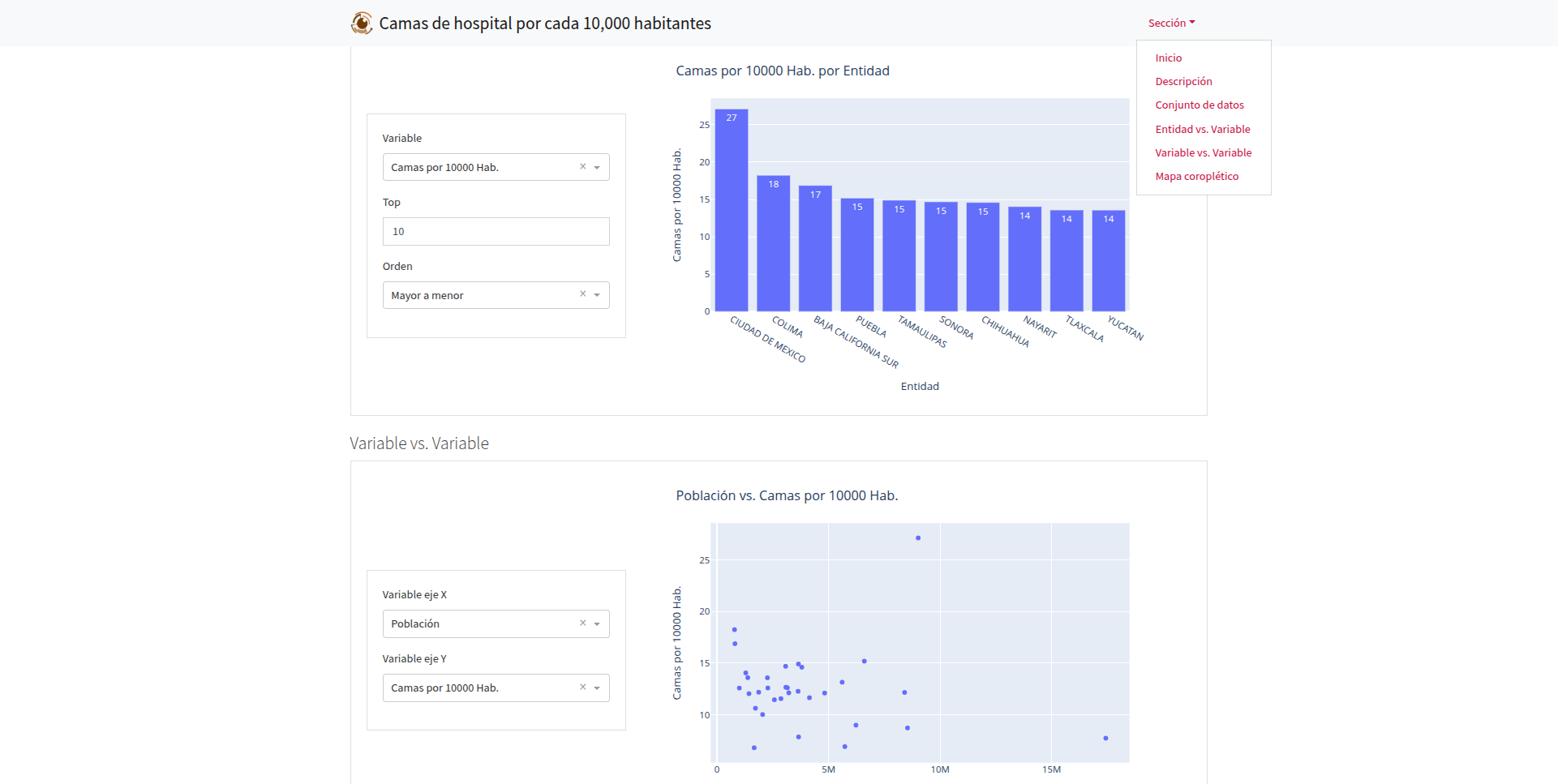Viewport: 1558px width, 784px height.
Task: Expand the Variable eje X dropdown
Action: [597, 624]
